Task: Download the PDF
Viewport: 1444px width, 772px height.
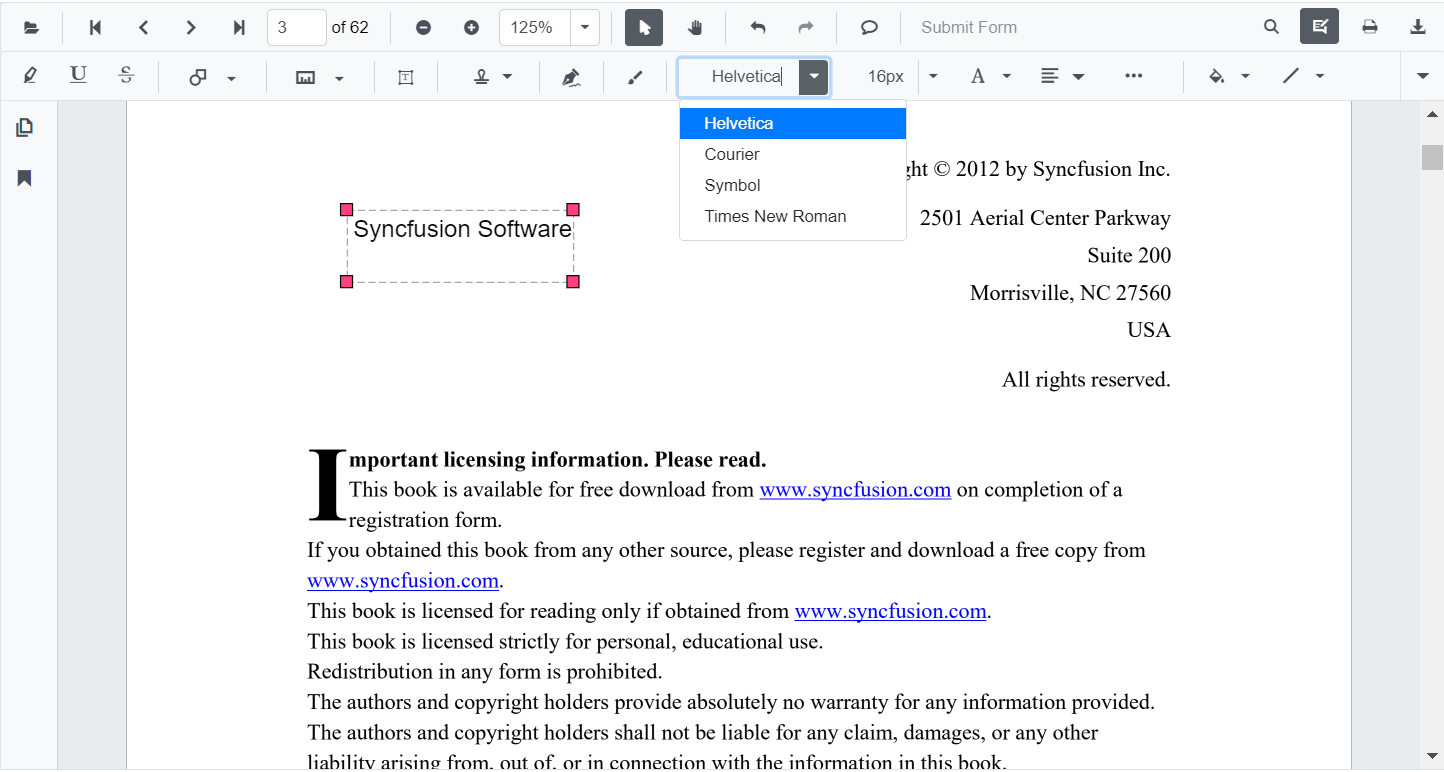Action: 1419,27
